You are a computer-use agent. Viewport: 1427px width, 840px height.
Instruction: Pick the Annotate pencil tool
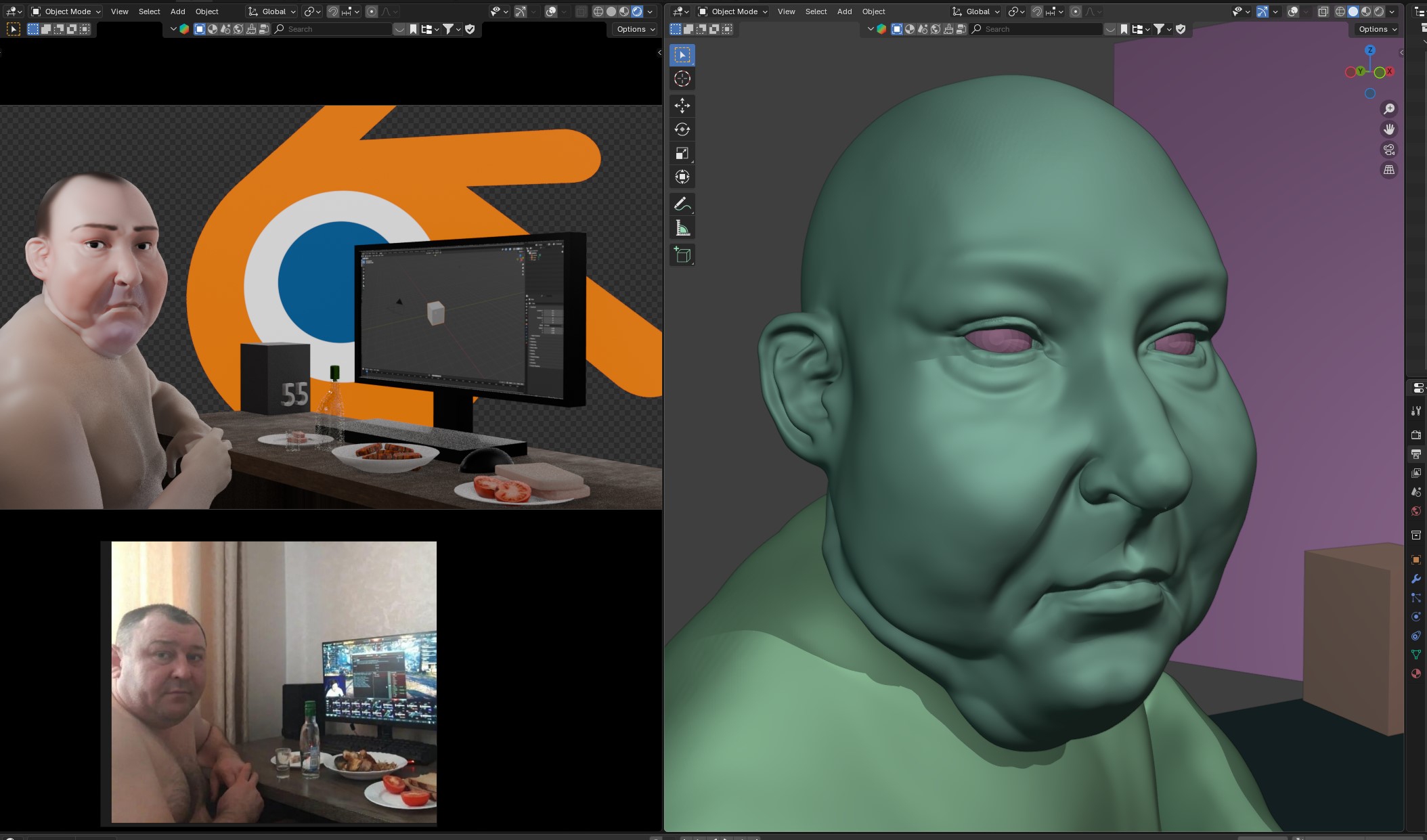[x=682, y=204]
